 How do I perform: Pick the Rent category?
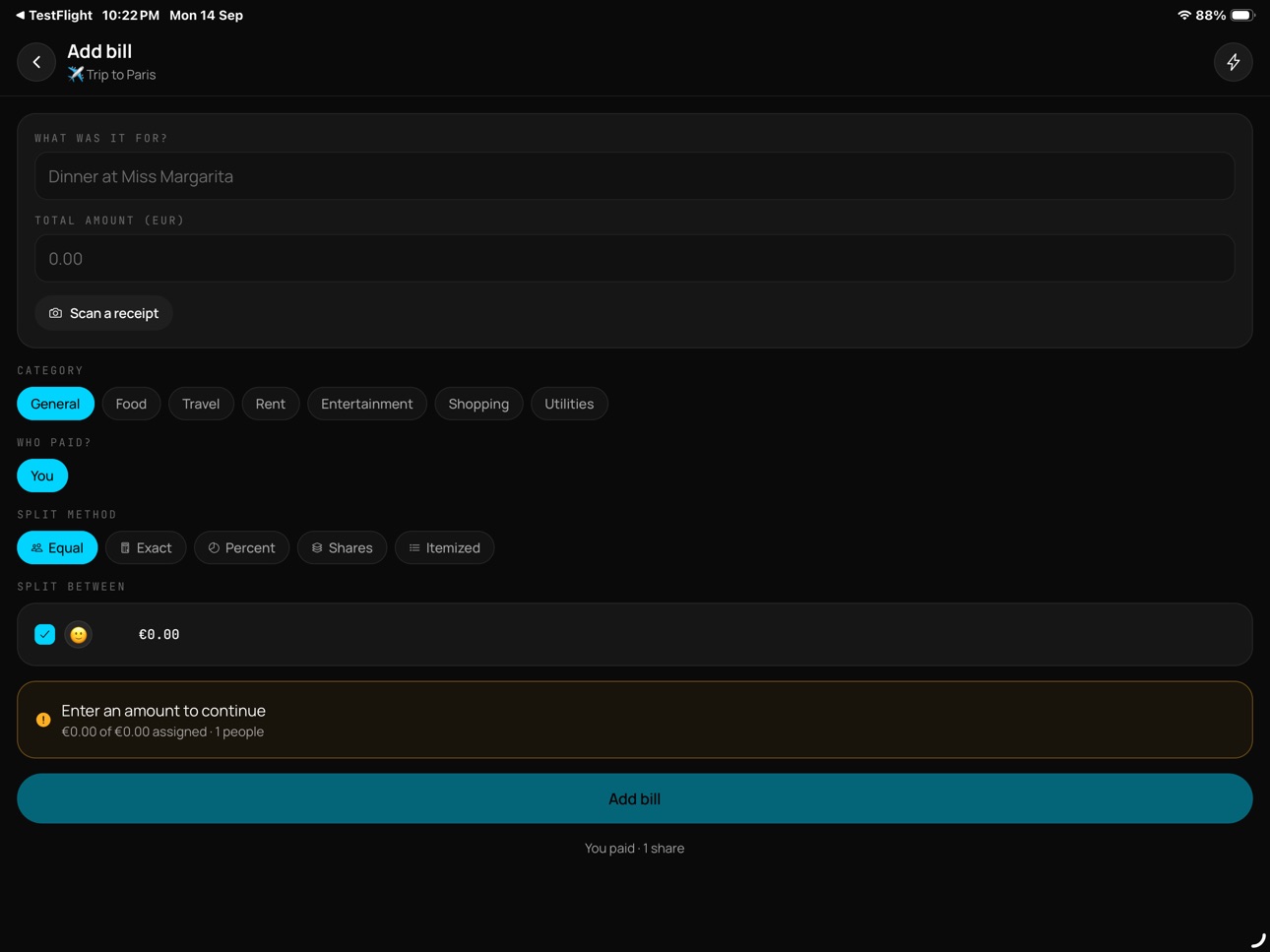point(271,404)
